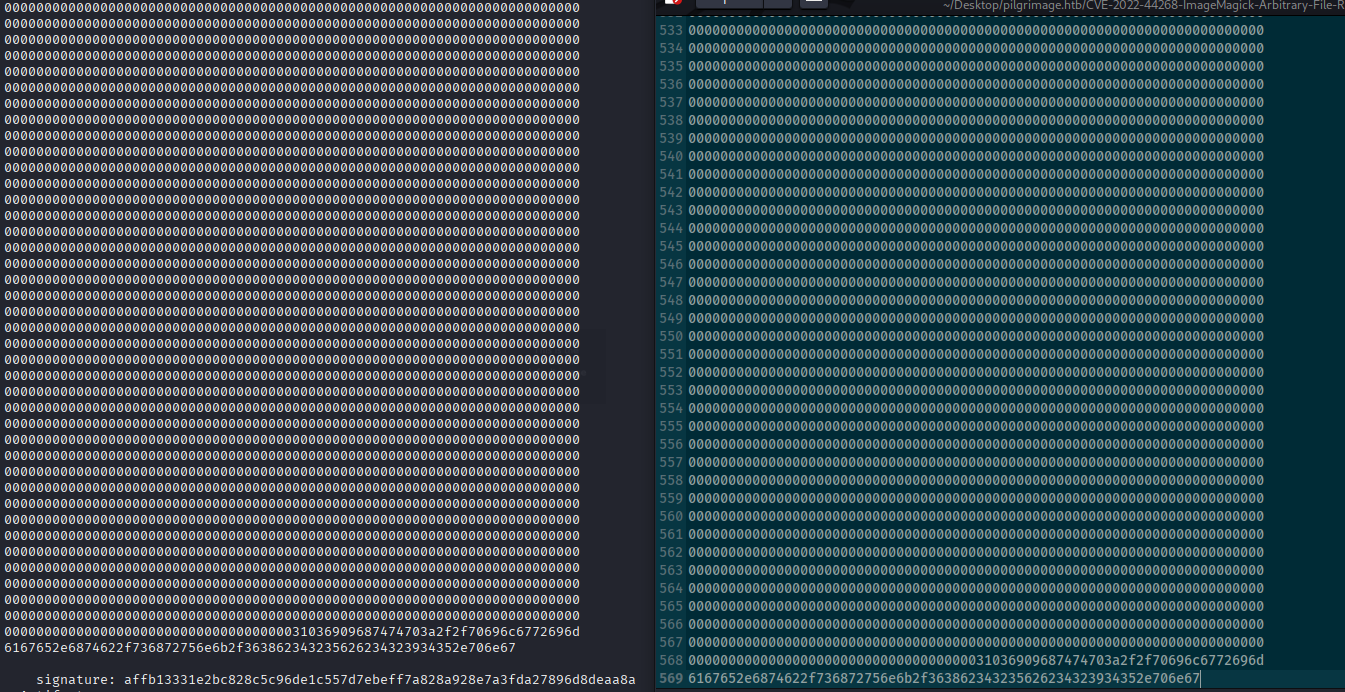Select line number 539 in the editor gutter

tap(671, 138)
